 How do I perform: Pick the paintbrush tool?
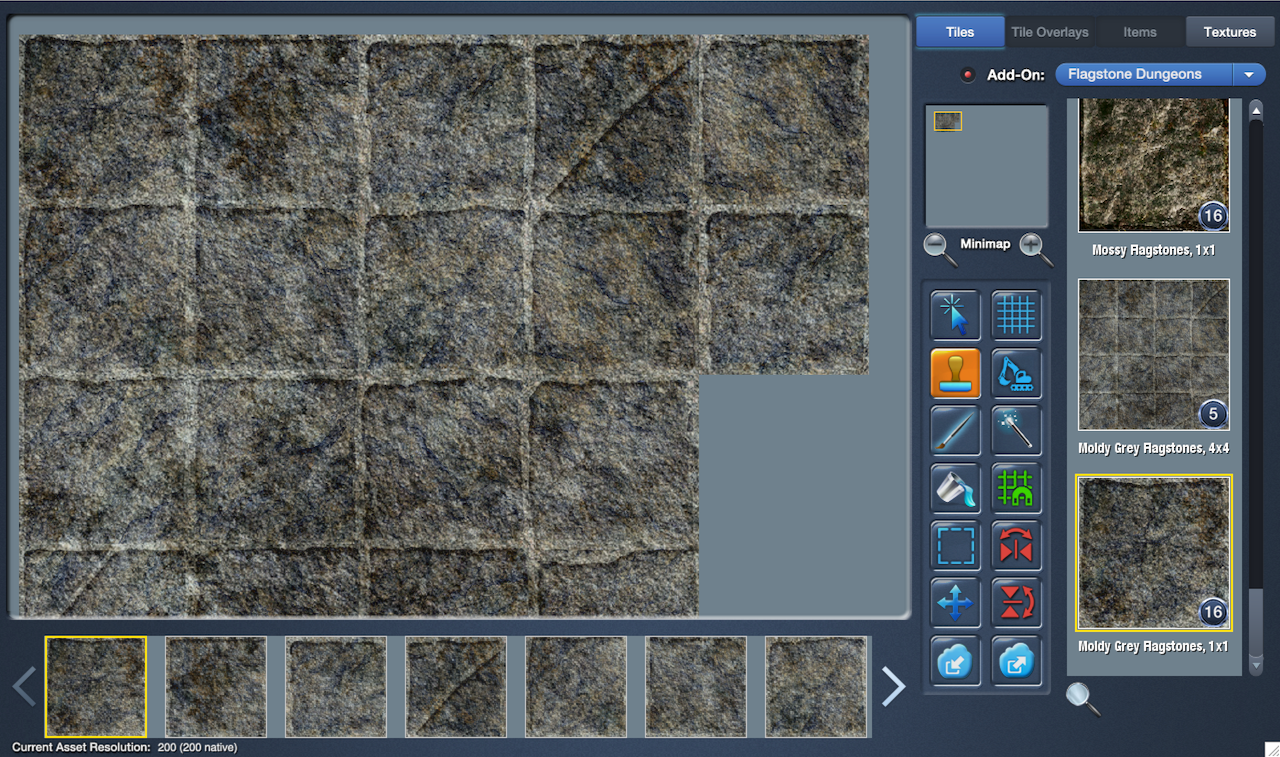tap(955, 431)
